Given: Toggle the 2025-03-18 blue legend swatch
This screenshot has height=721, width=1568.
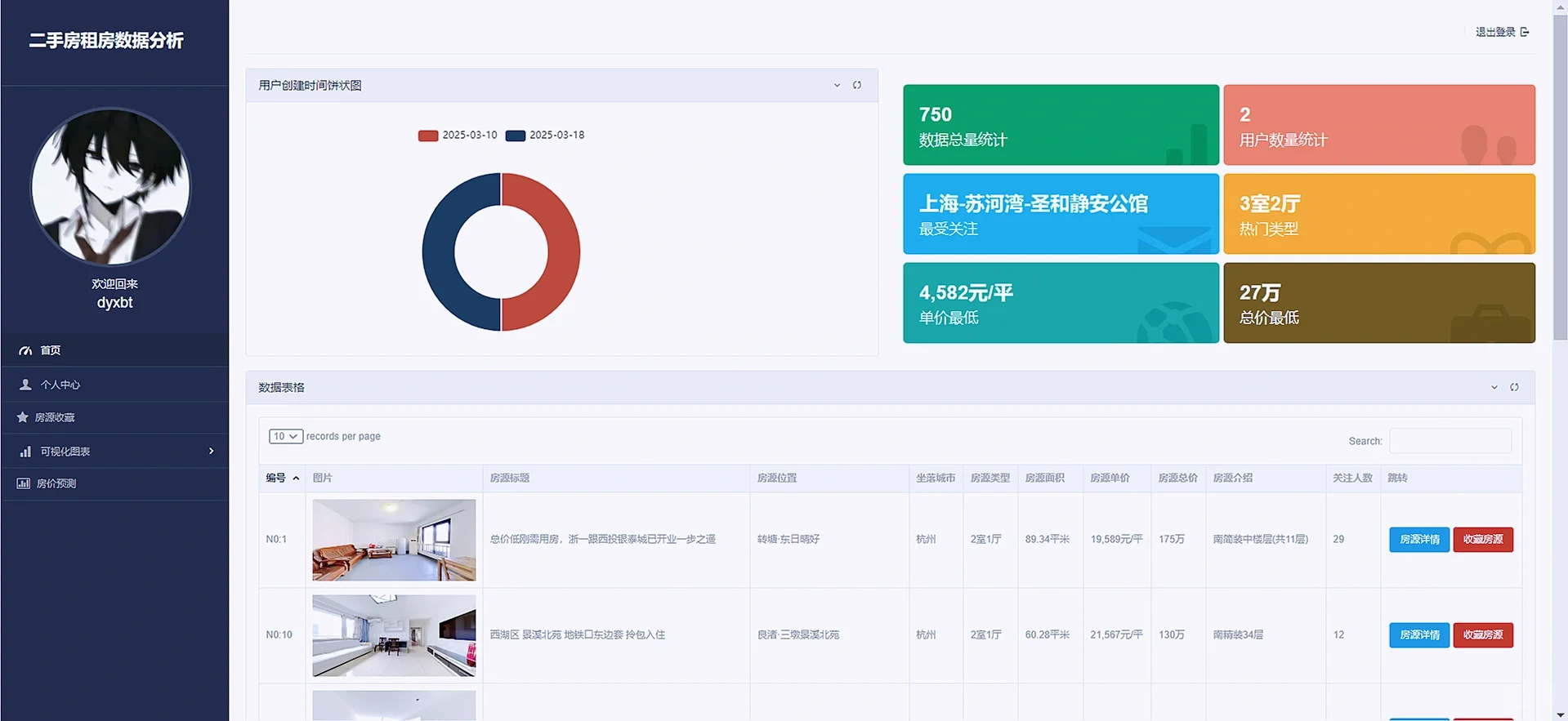Looking at the screenshot, I should 516,136.
